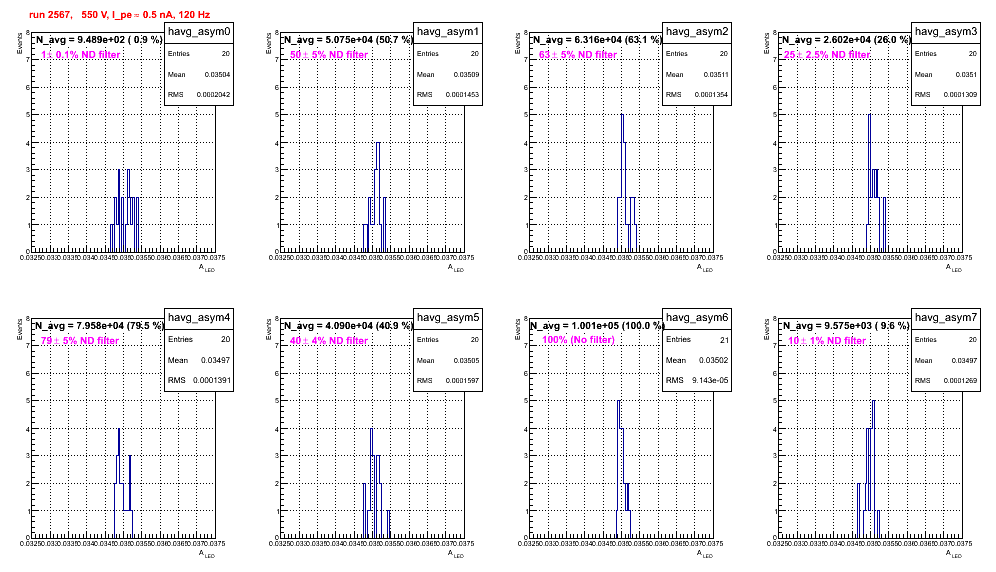Pick the magenta 40± 4% ND filter label
This screenshot has height=572, width=996.
pos(329,341)
